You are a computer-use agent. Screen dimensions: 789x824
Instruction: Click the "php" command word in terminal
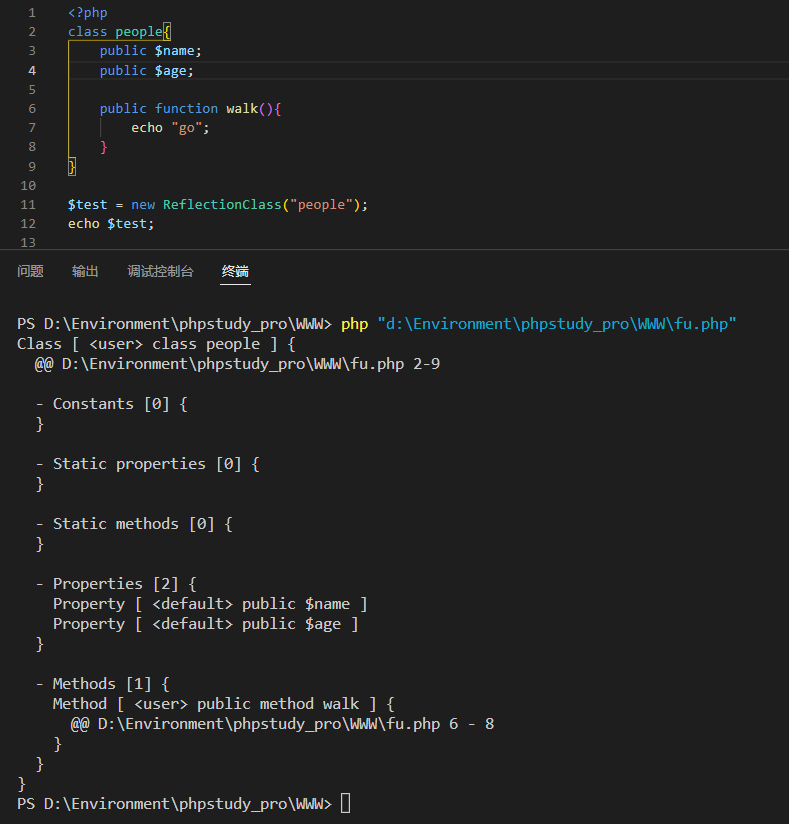(x=354, y=324)
